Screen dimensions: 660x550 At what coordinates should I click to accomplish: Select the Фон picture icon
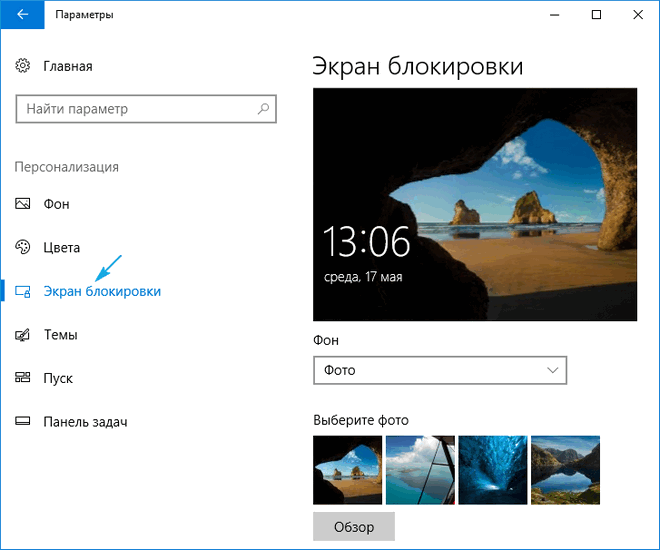coord(23,203)
